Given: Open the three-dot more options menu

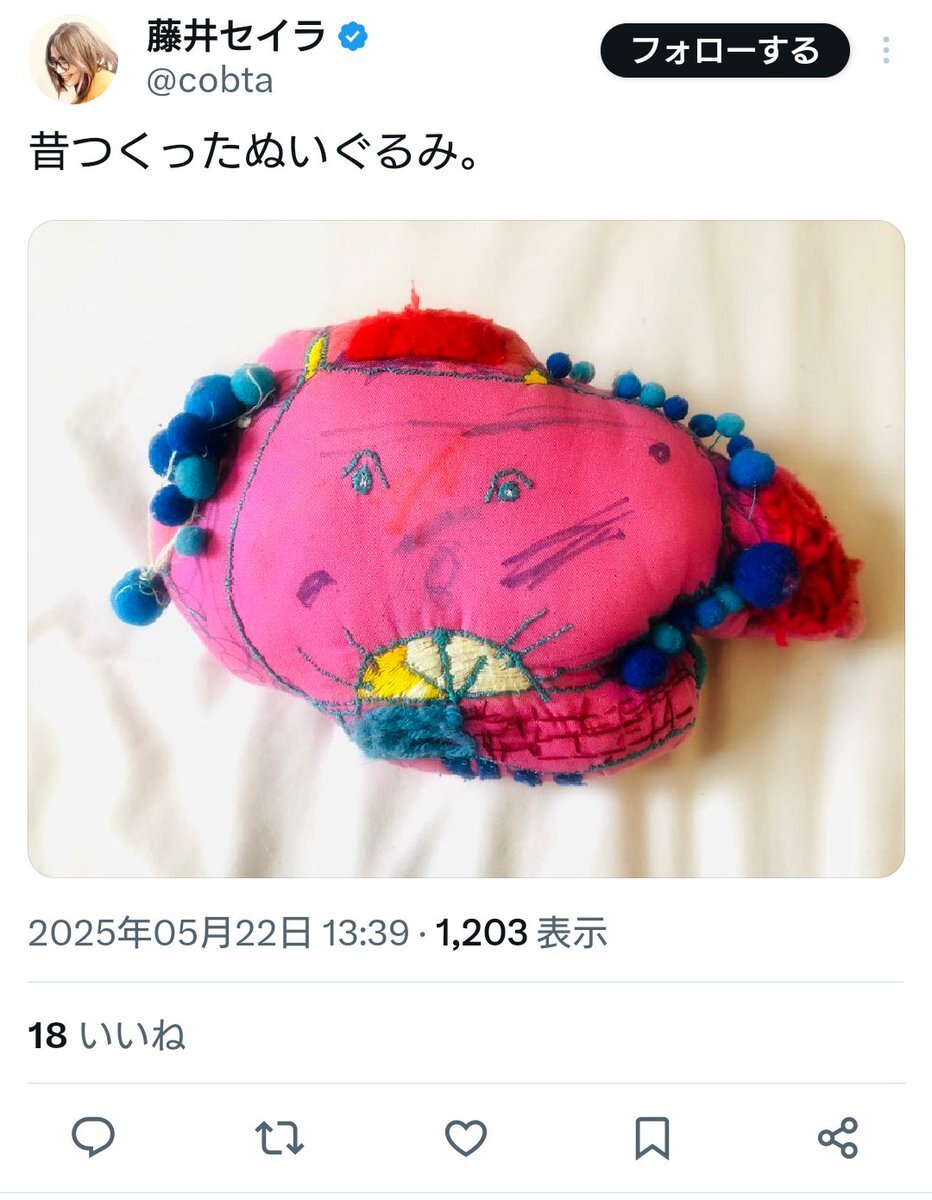Looking at the screenshot, I should pyautogui.click(x=886, y=50).
